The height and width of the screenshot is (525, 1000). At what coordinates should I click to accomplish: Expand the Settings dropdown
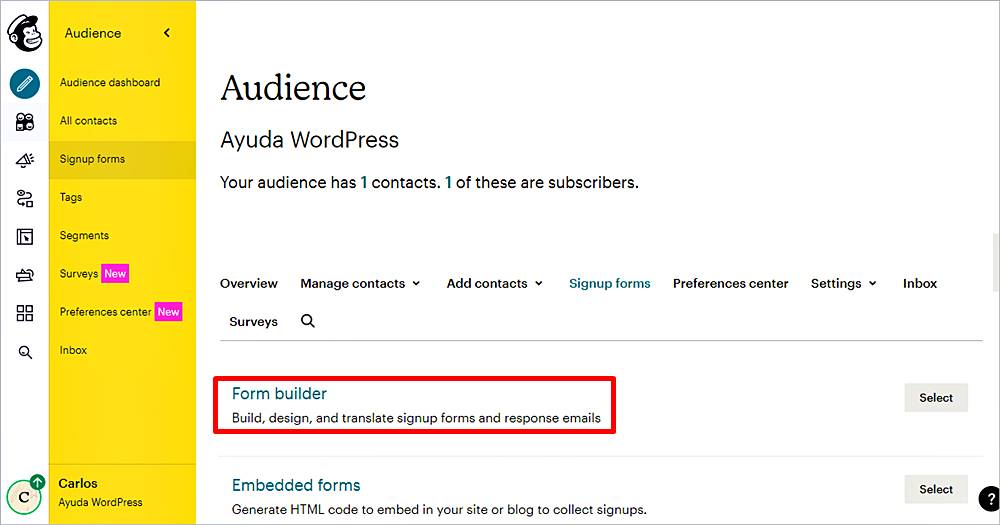[843, 284]
